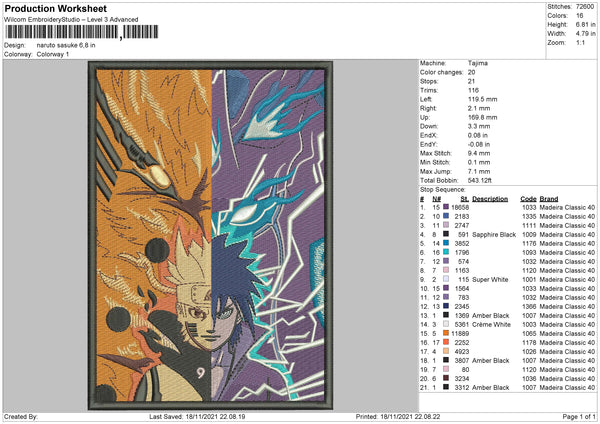
Task: Select code 1366 beside 2345 stitches
Action: point(529,307)
